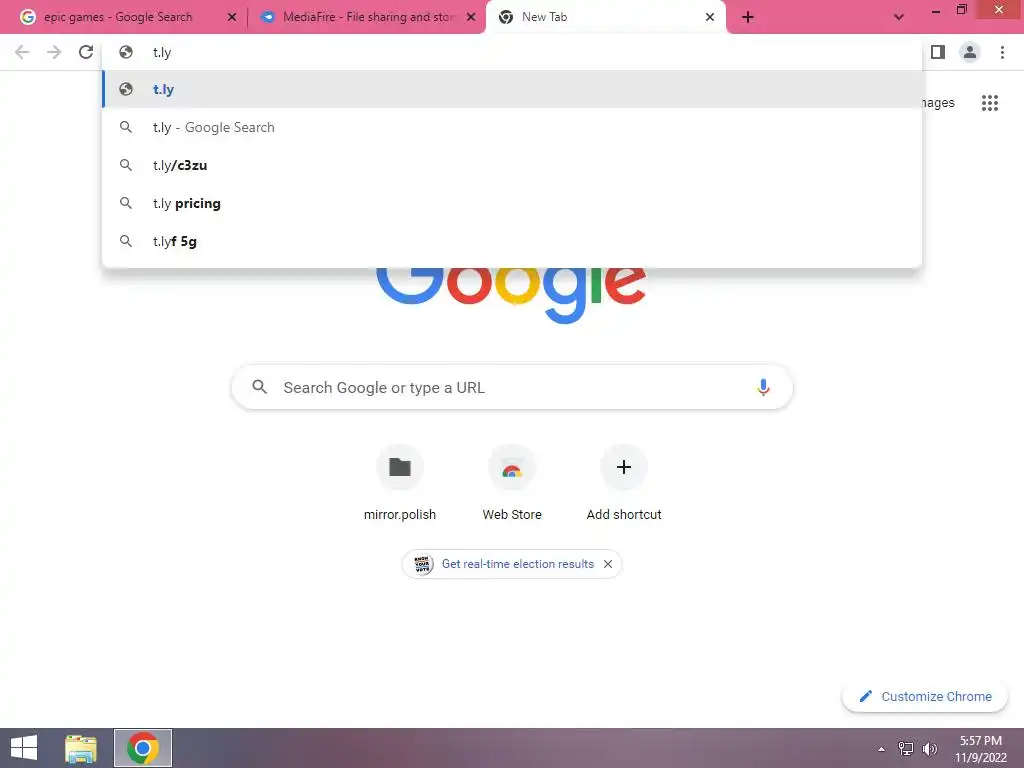Toggle the side panel icon
Viewport: 1024px width, 768px height.
[938, 52]
